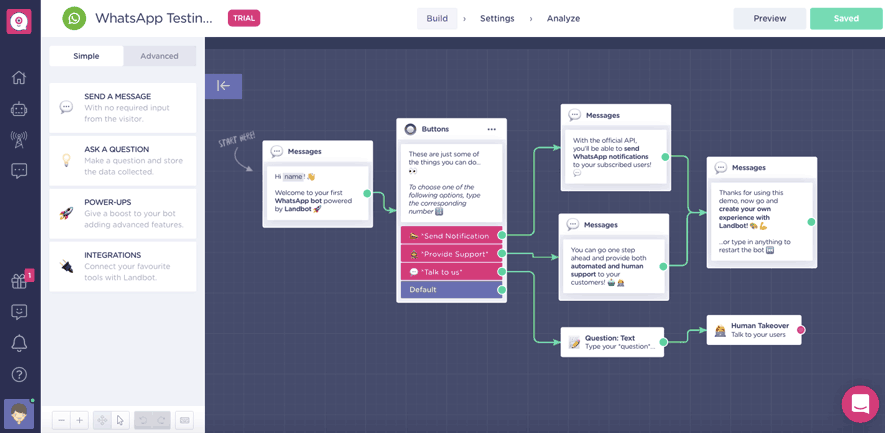
Task: Select the Send a Message block option
Action: click(x=122, y=108)
